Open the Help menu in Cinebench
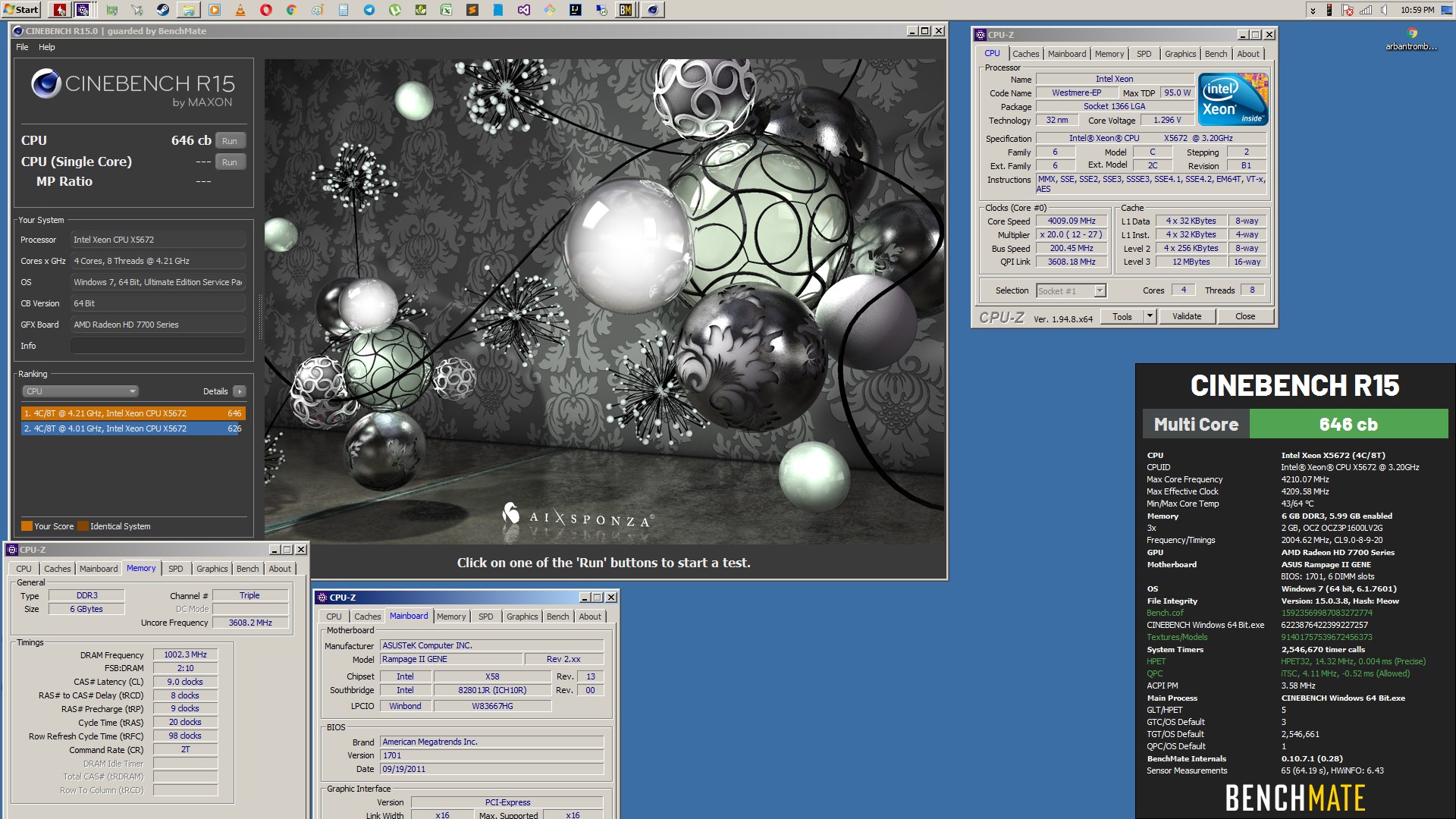This screenshot has height=819, width=1456. [x=47, y=47]
